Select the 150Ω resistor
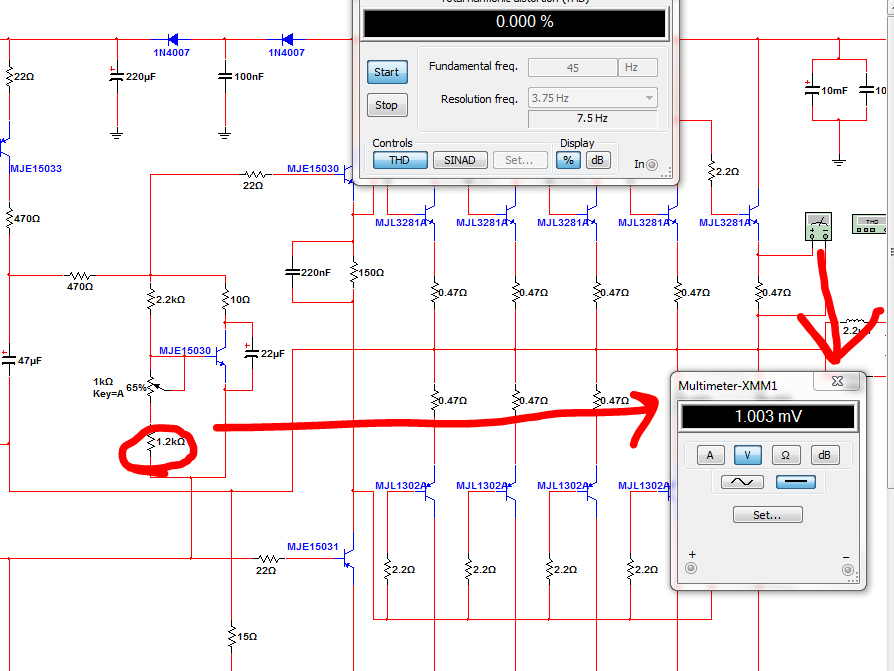The width and height of the screenshot is (894, 671). point(353,273)
